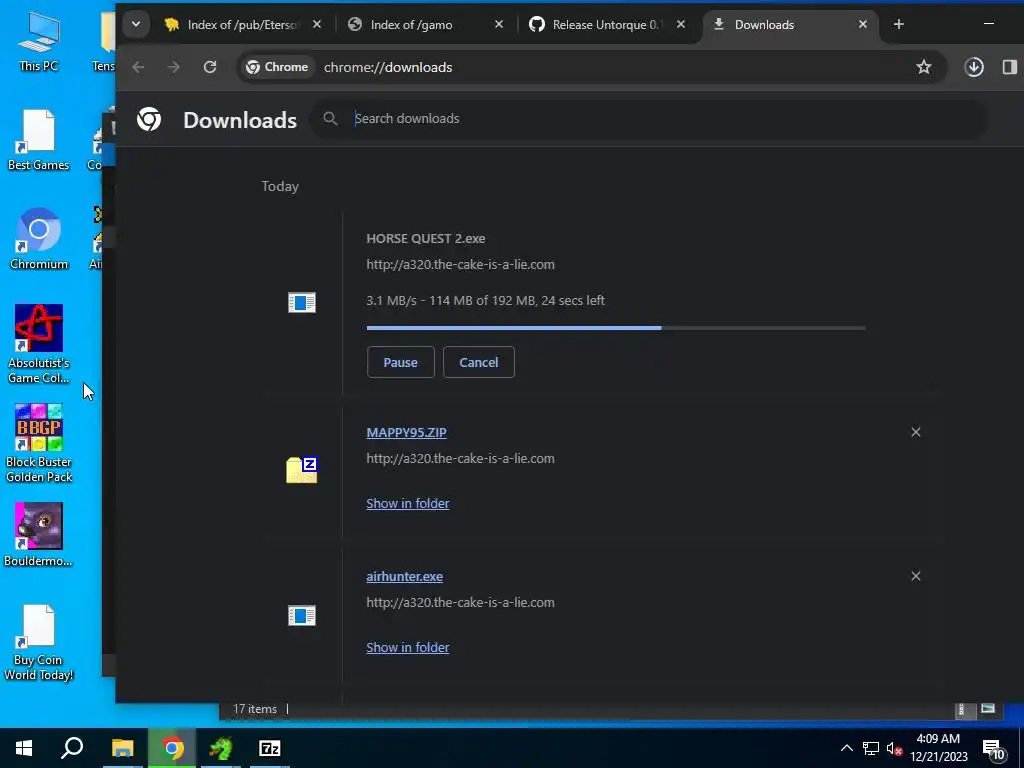1024x768 pixels.
Task: Select the Best Games desktop shortcut
Action: [39, 140]
